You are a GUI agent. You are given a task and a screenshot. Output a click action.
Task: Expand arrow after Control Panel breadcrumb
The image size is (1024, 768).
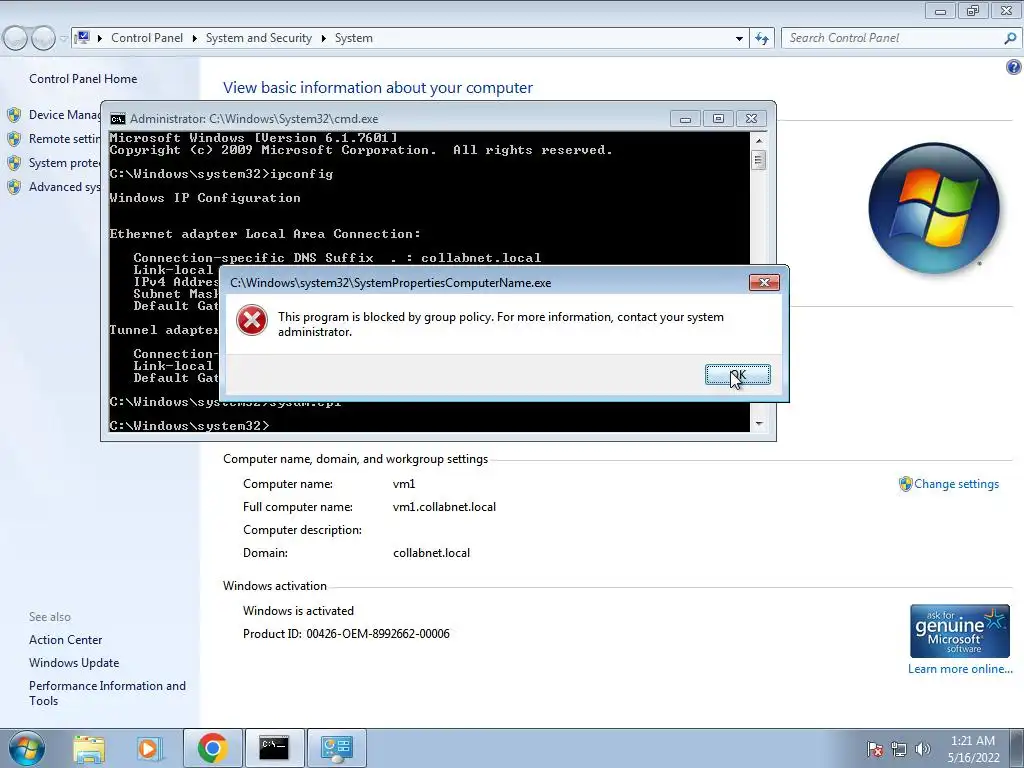point(195,39)
